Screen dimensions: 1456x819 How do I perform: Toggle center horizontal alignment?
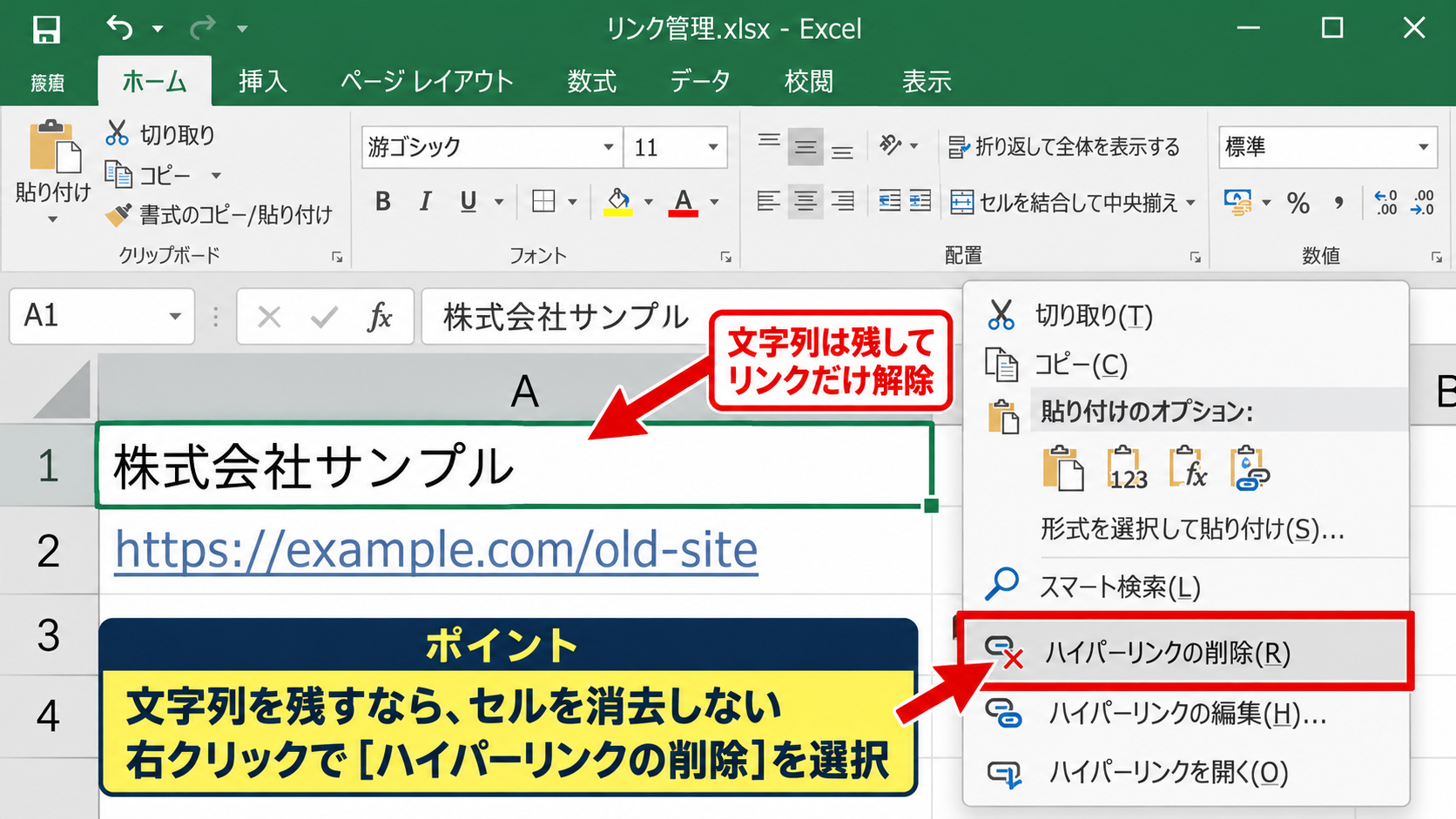(806, 202)
